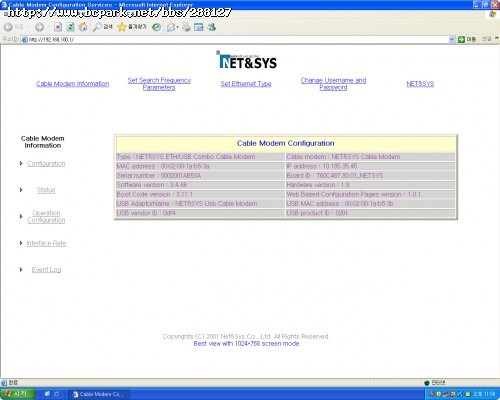Open the Search magnifier in the toolbar
The height and width of the screenshot is (400, 500).
click(102, 27)
